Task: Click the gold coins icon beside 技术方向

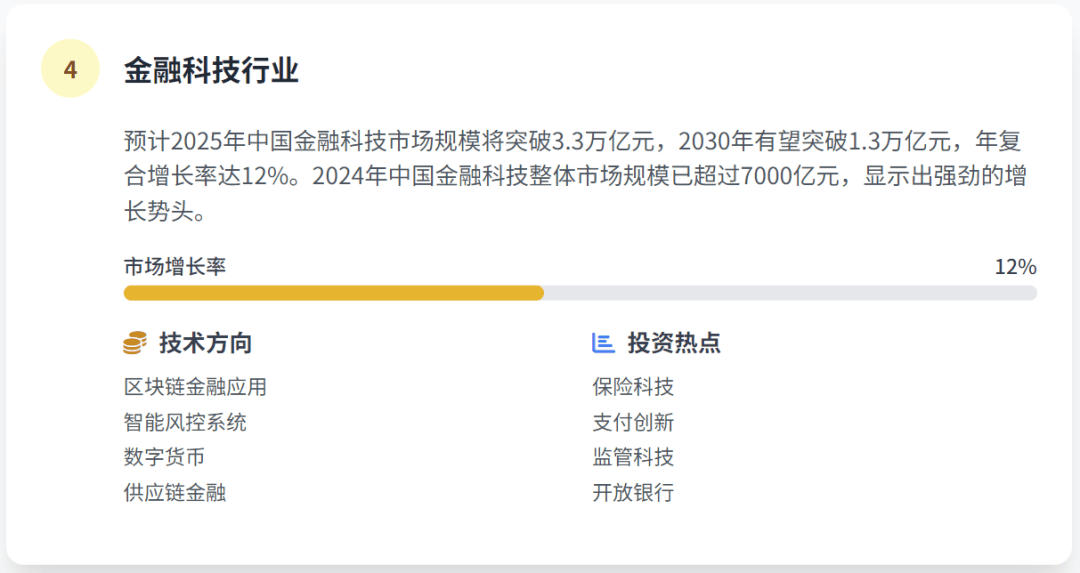Action: pyautogui.click(x=135, y=342)
